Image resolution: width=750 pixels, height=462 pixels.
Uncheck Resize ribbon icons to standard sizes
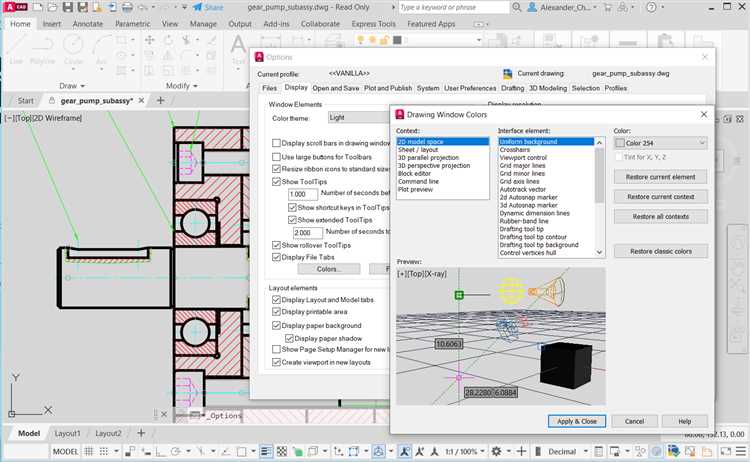pos(276,169)
